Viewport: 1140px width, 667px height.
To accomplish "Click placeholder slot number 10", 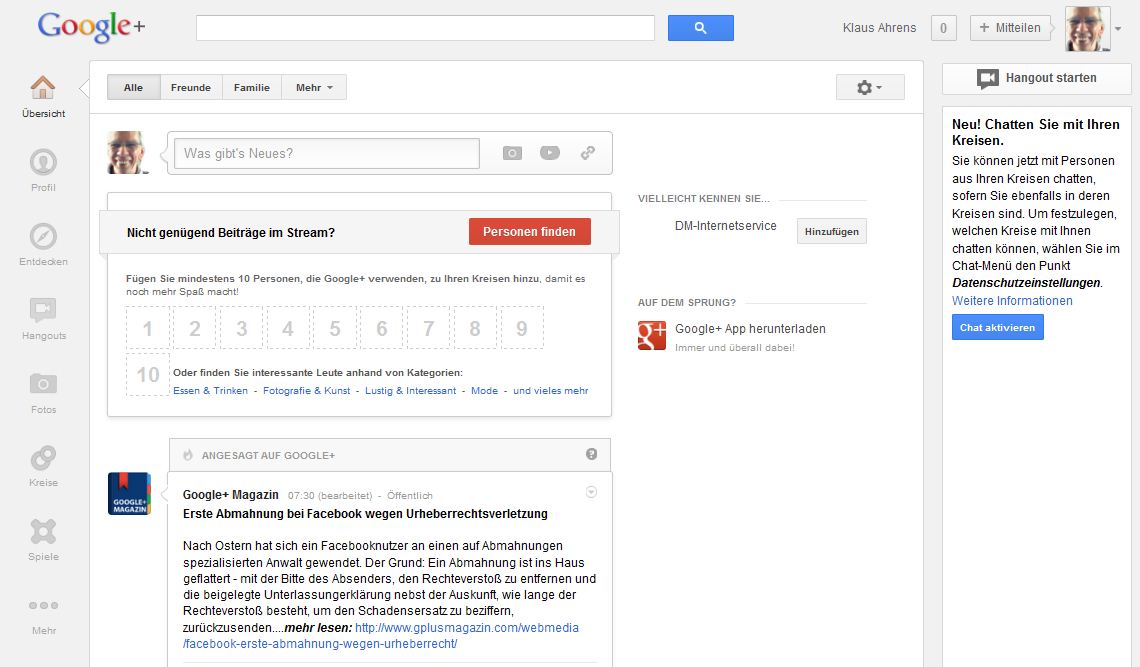I will click(148, 375).
